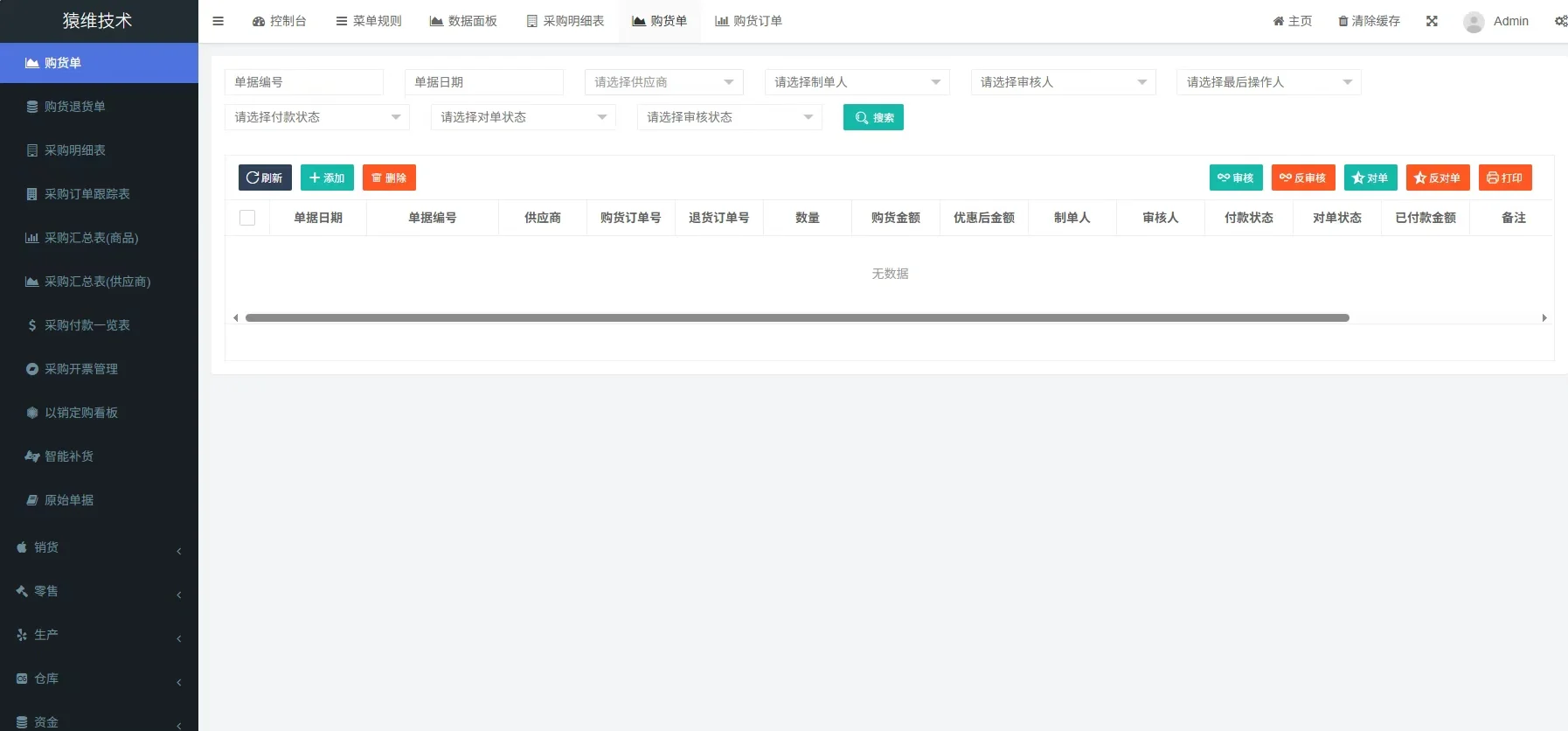Click the 付款状态 column header

click(x=1249, y=218)
